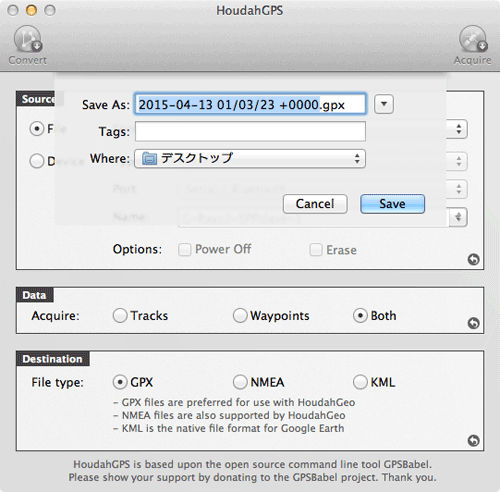Click the Acquire toolbar icon
This screenshot has height=492, width=500.
point(473,39)
